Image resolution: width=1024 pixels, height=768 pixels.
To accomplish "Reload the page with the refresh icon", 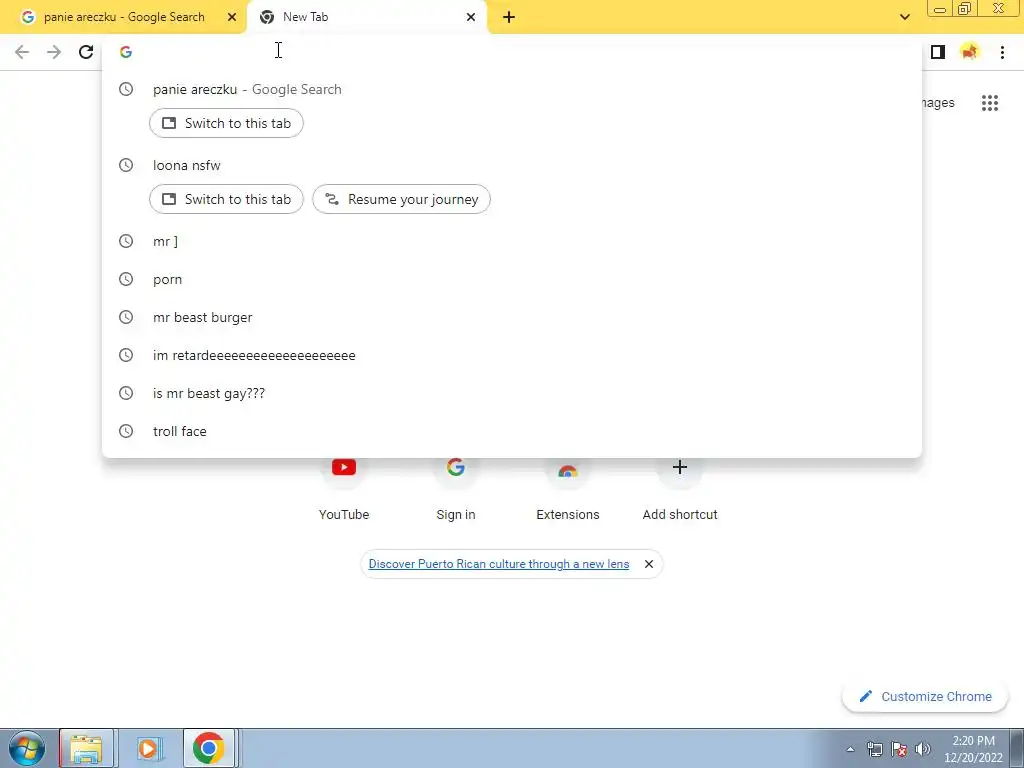I will pos(86,52).
